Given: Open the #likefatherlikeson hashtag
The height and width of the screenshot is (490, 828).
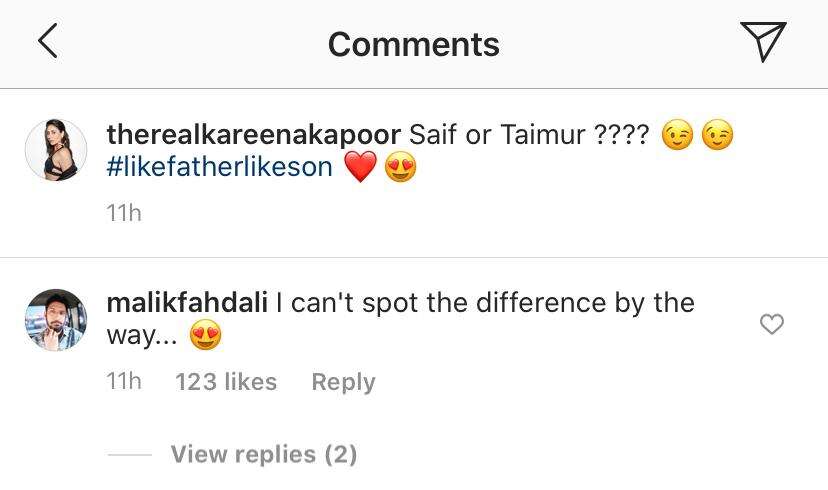Looking at the screenshot, I should (220, 167).
